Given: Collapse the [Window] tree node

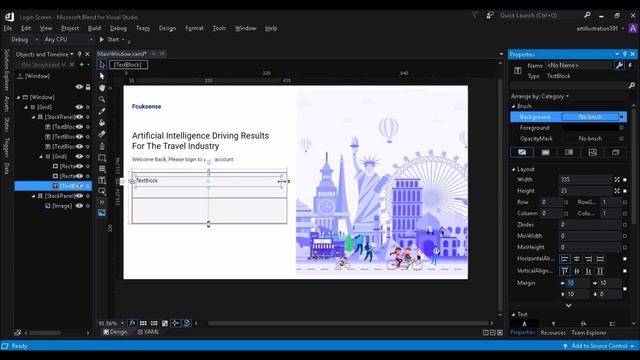Looking at the screenshot, I should coord(18,97).
